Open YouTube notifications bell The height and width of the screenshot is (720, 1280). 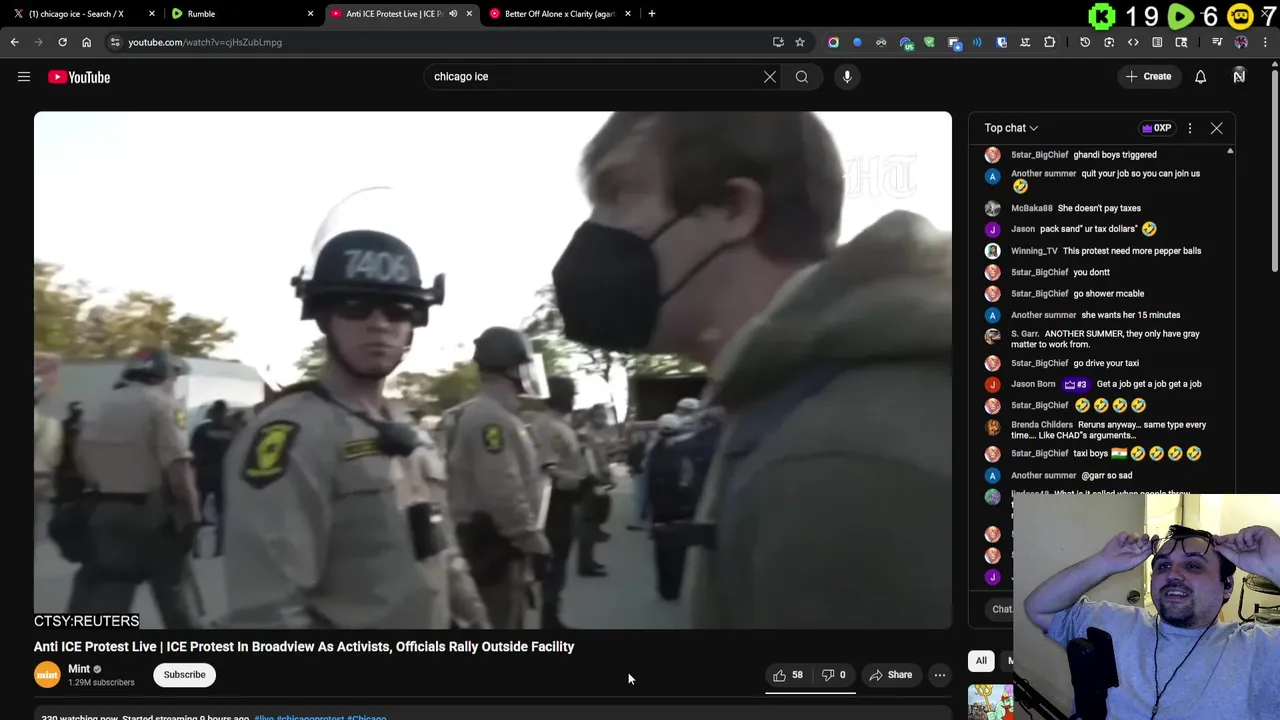tap(1200, 77)
